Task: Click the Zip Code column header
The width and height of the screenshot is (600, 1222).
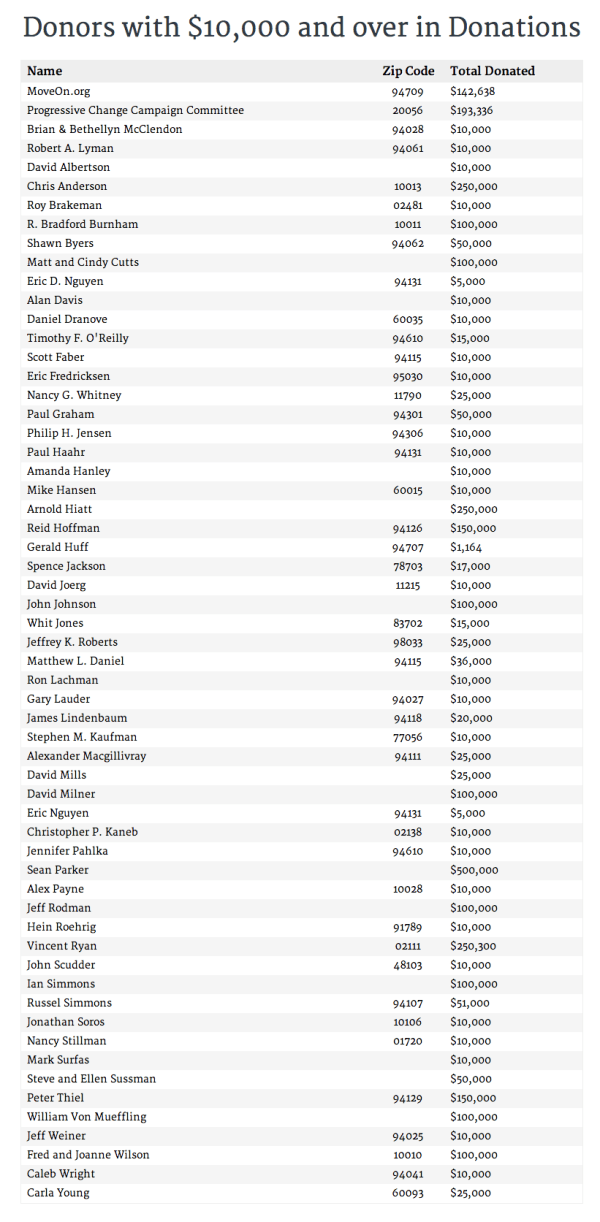Action: coord(408,71)
